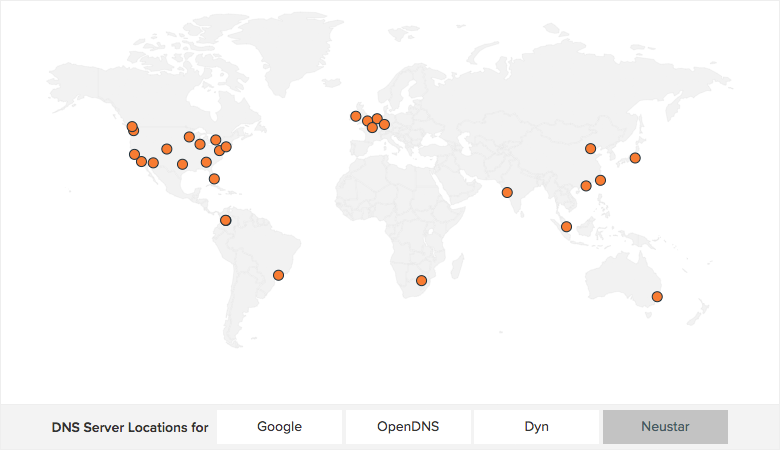Select the marker on Taiwan
The height and width of the screenshot is (450, 780).
pyautogui.click(x=600, y=180)
